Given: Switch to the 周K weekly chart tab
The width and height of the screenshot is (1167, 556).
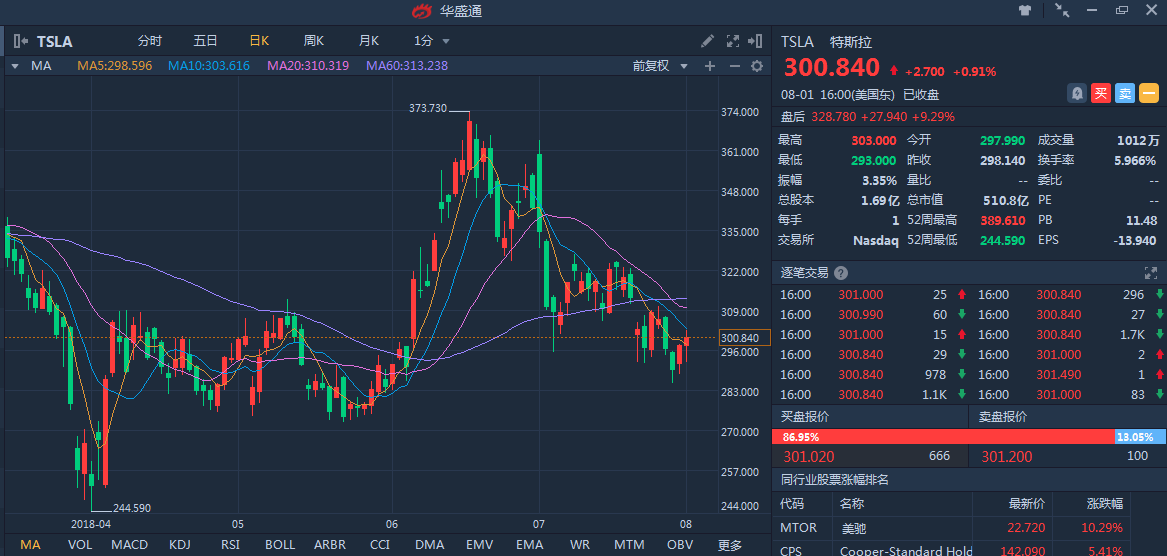Looking at the screenshot, I should click(x=314, y=41).
